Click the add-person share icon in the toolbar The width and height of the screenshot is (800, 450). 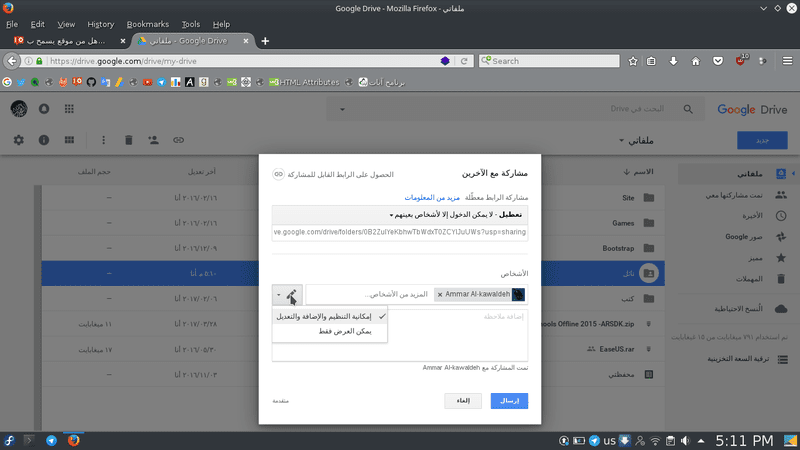[154, 140]
